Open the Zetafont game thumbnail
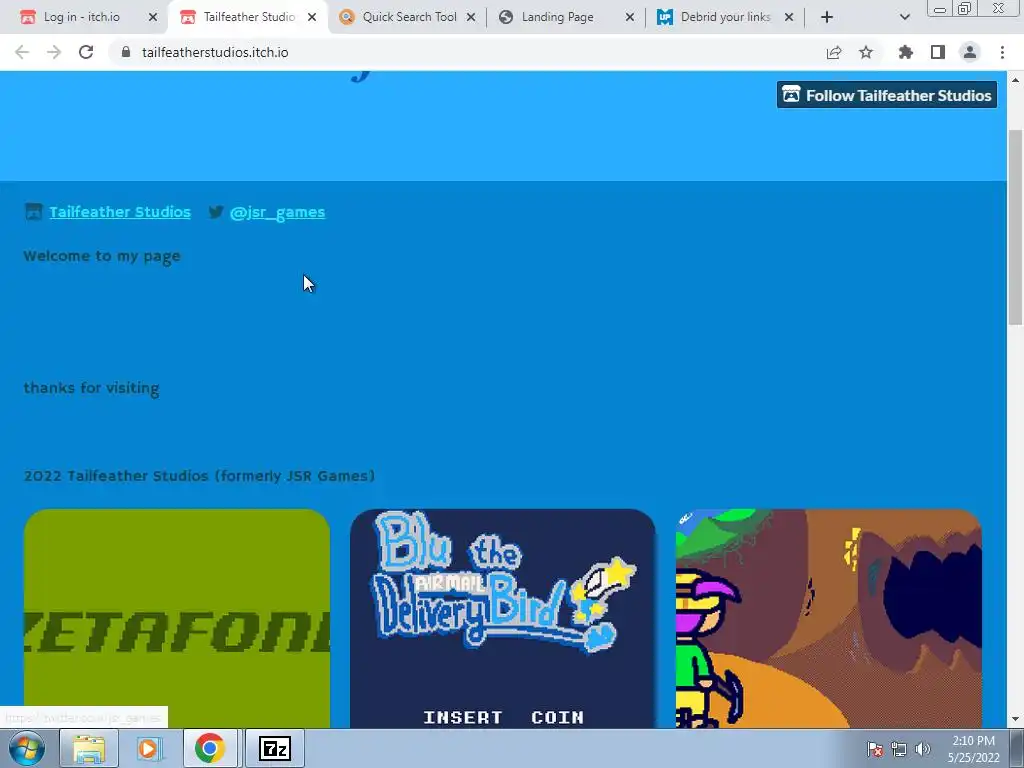The height and width of the screenshot is (768, 1024). (177, 618)
